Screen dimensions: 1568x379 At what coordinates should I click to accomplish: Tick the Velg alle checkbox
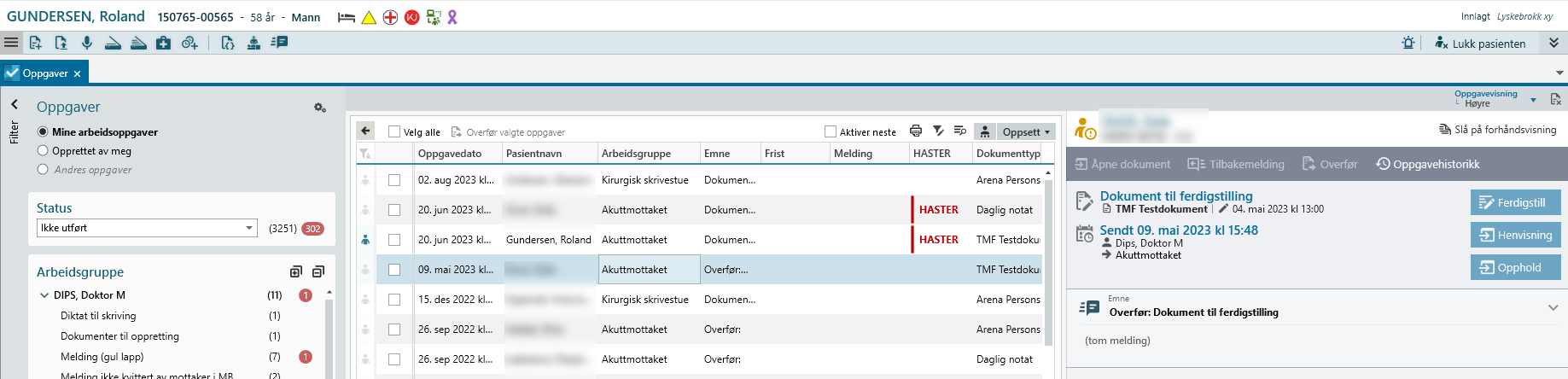tap(394, 131)
